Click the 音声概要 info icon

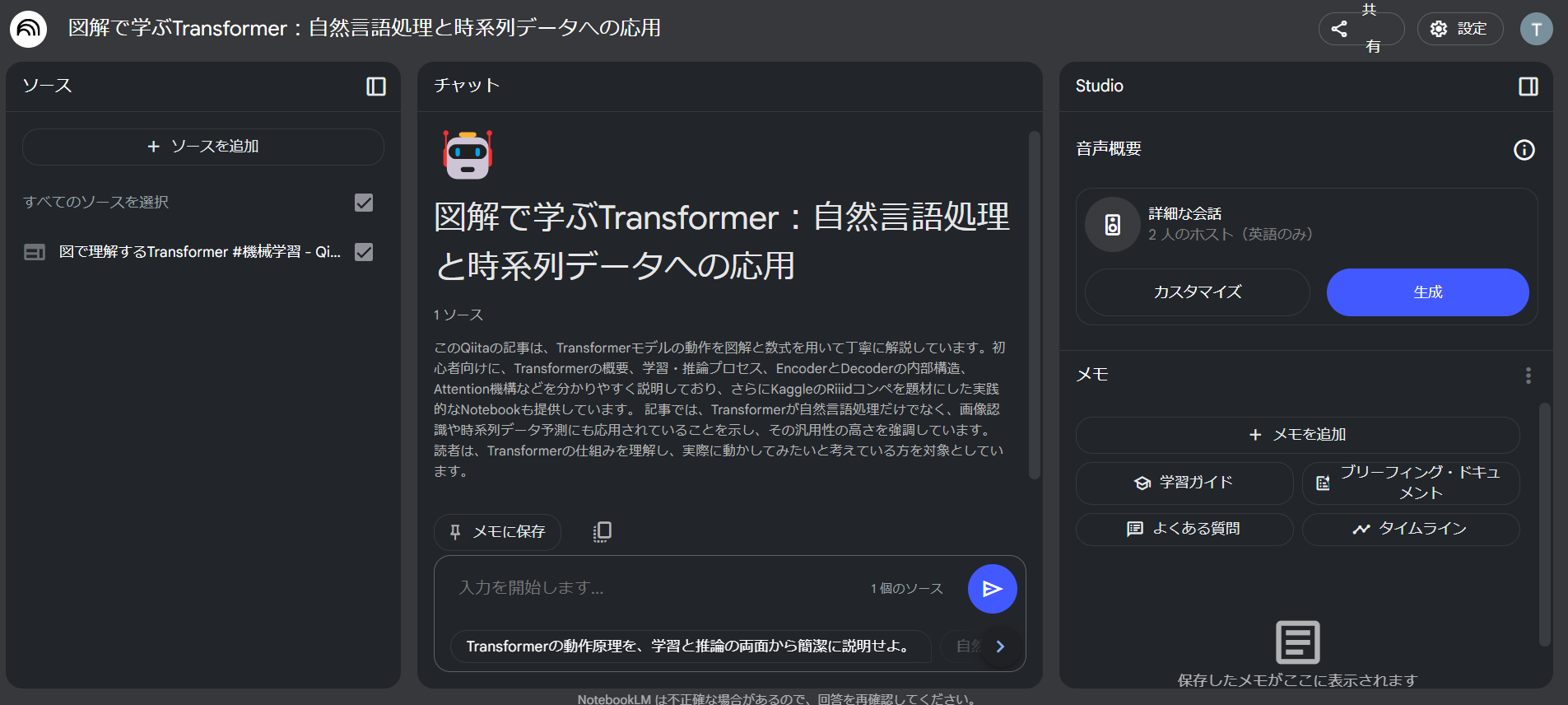1524,150
